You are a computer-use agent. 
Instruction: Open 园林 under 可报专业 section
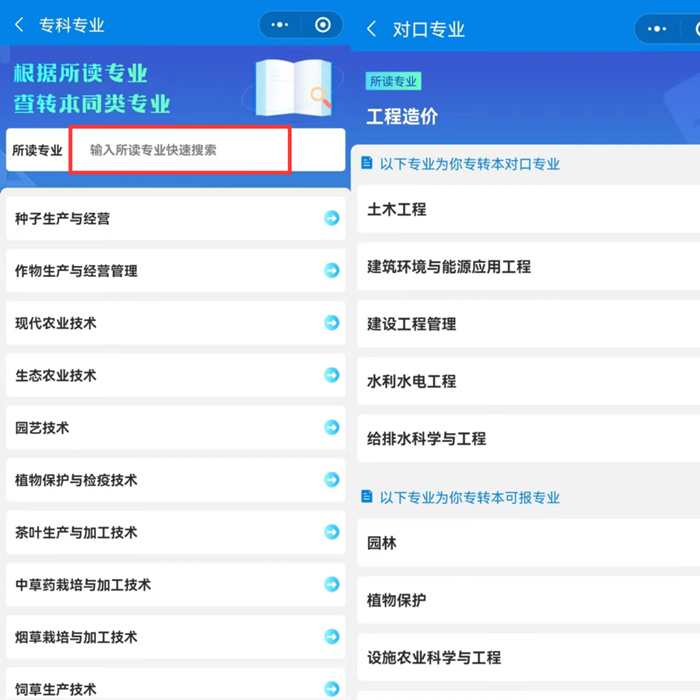382,543
